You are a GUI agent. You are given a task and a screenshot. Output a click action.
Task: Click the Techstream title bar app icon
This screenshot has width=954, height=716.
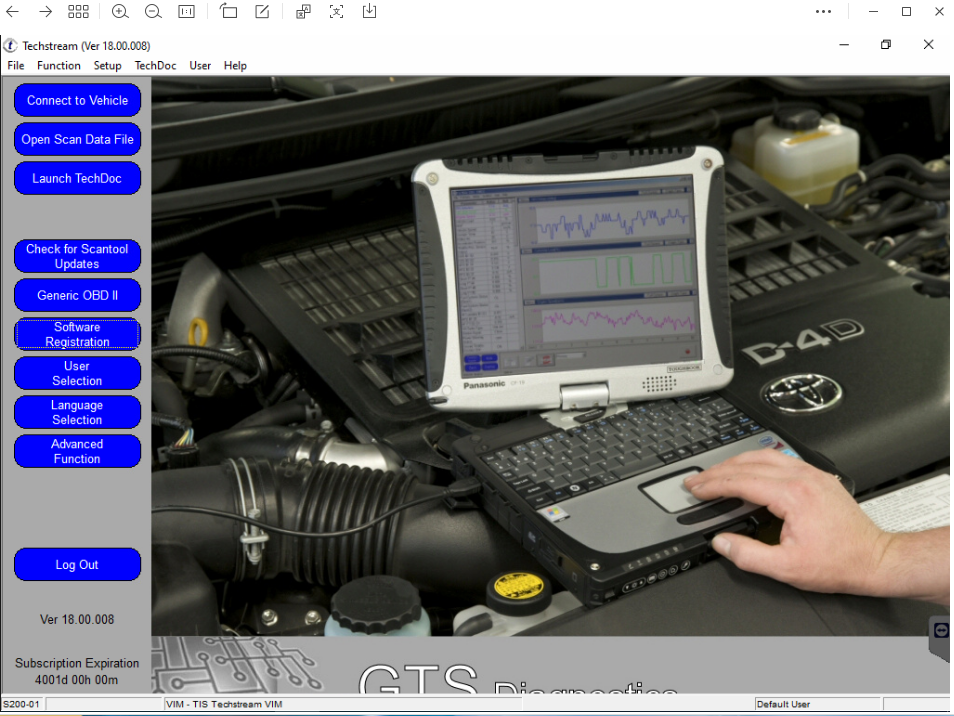point(10,46)
